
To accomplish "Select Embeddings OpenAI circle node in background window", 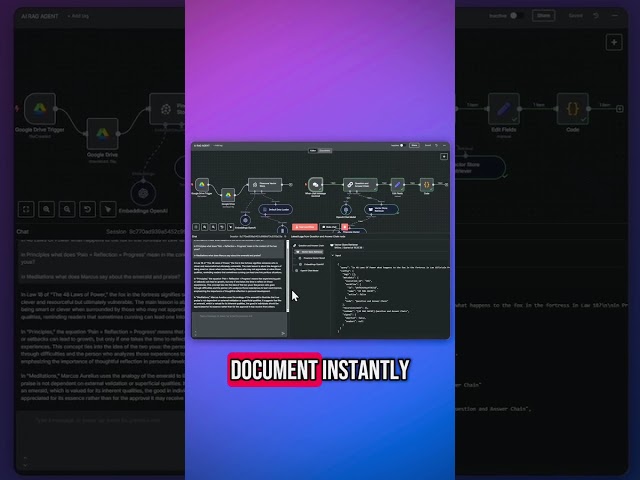I will tap(143, 193).
